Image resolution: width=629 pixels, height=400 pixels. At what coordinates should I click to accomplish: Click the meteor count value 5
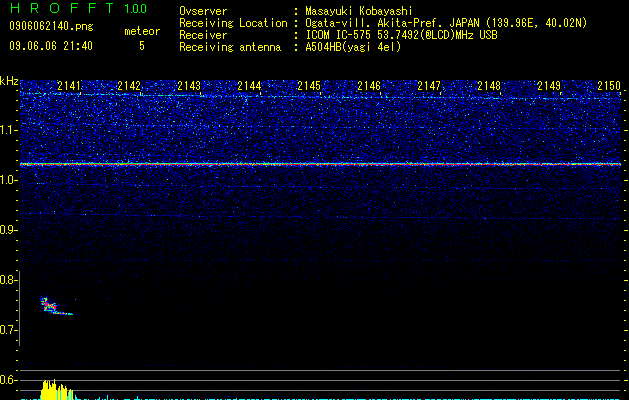click(142, 46)
